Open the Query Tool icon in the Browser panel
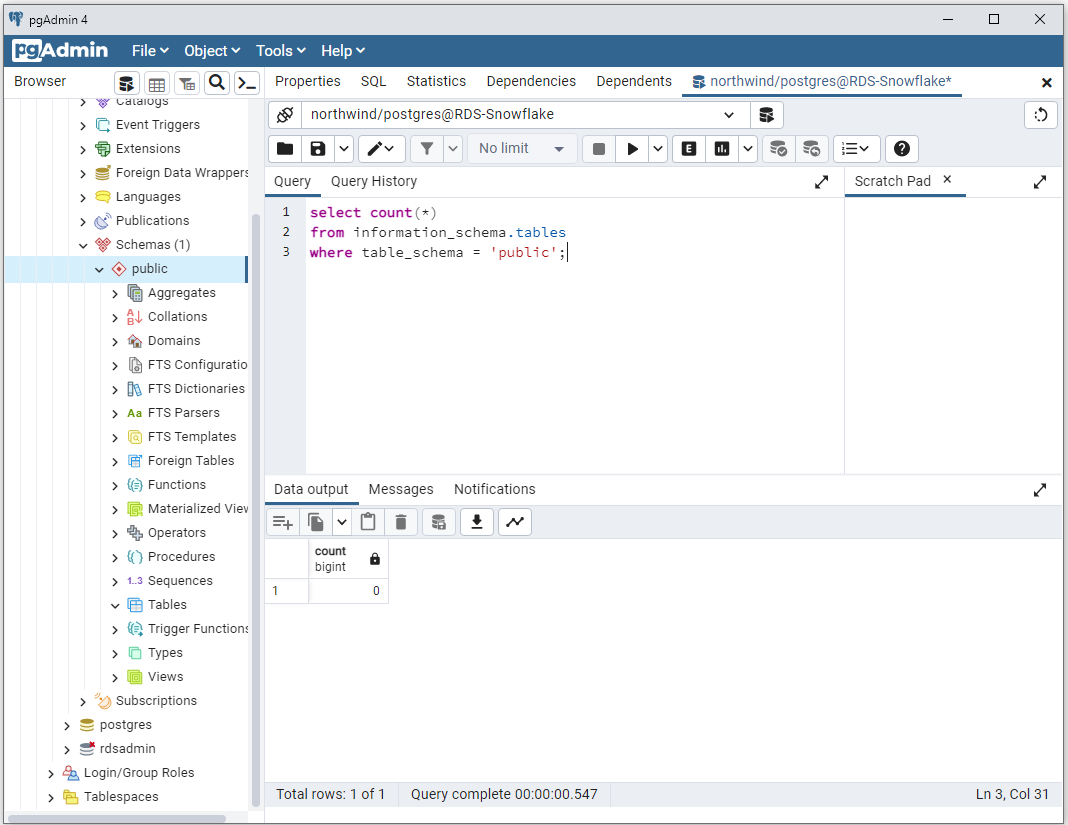This screenshot has width=1068, height=825. click(x=127, y=84)
